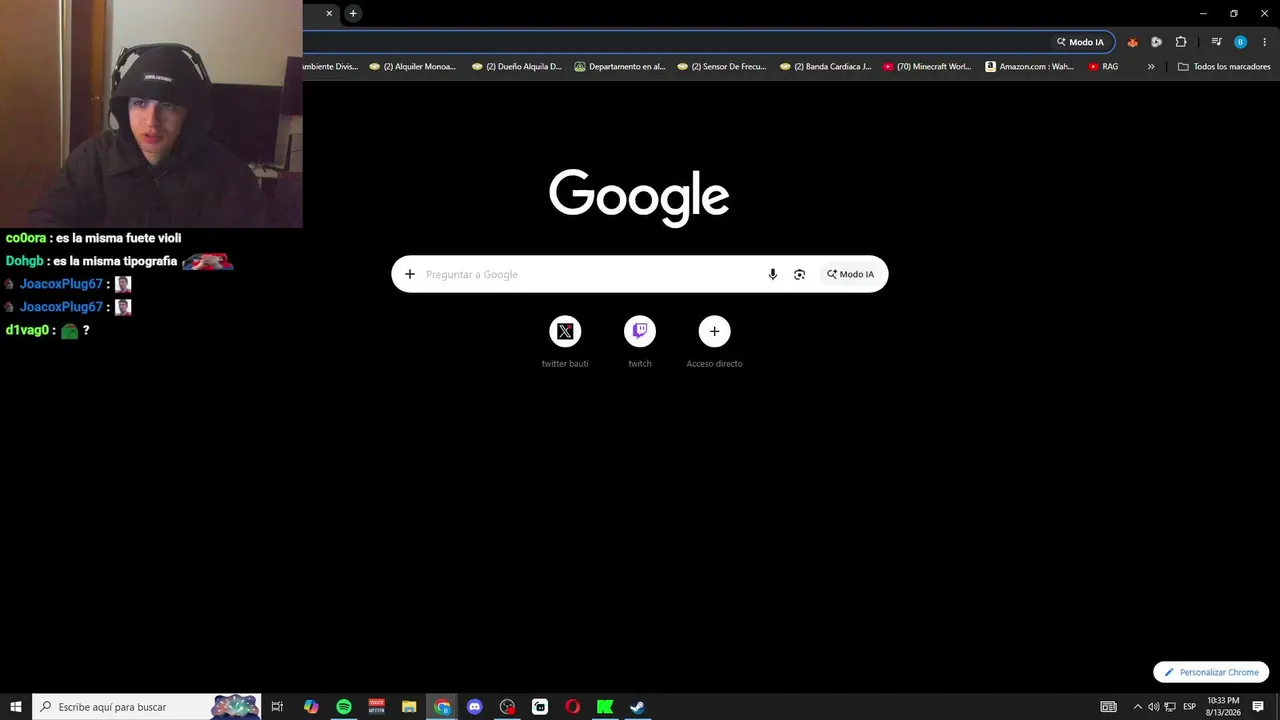
Task: Click the Google logo
Action: (x=639, y=197)
